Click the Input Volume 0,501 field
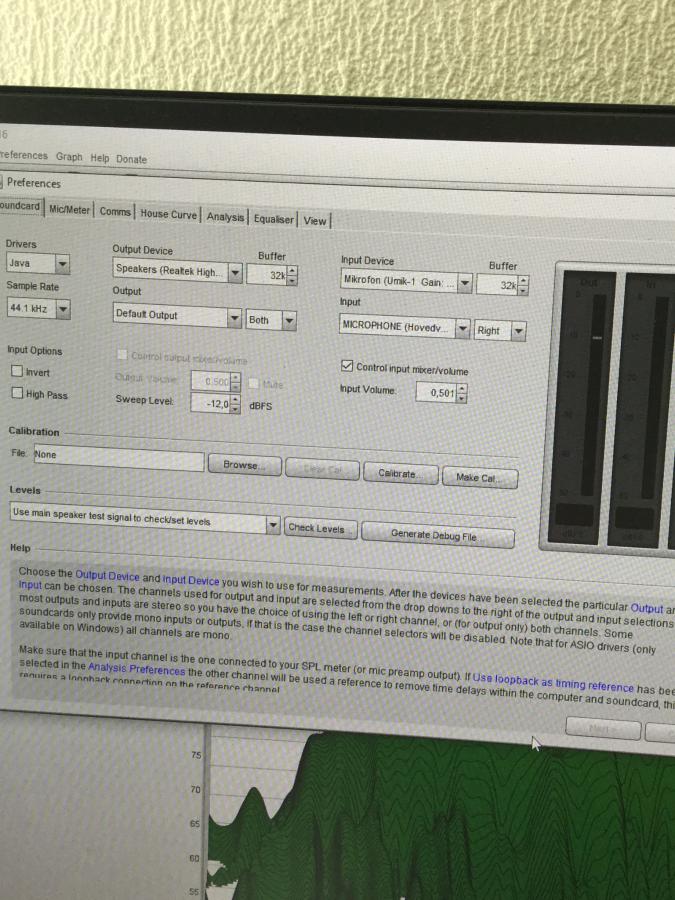The image size is (675, 900). (x=436, y=393)
